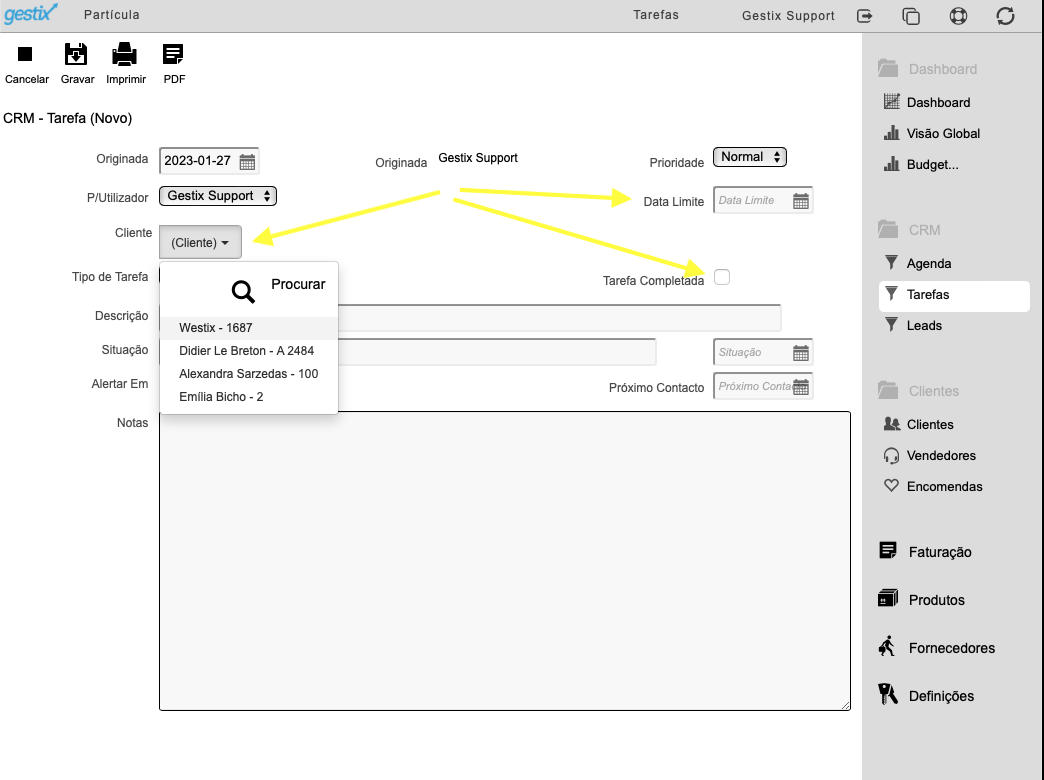This screenshot has width=1044, height=780.
Task: Open the duplicate windows icon in header
Action: pyautogui.click(x=911, y=16)
